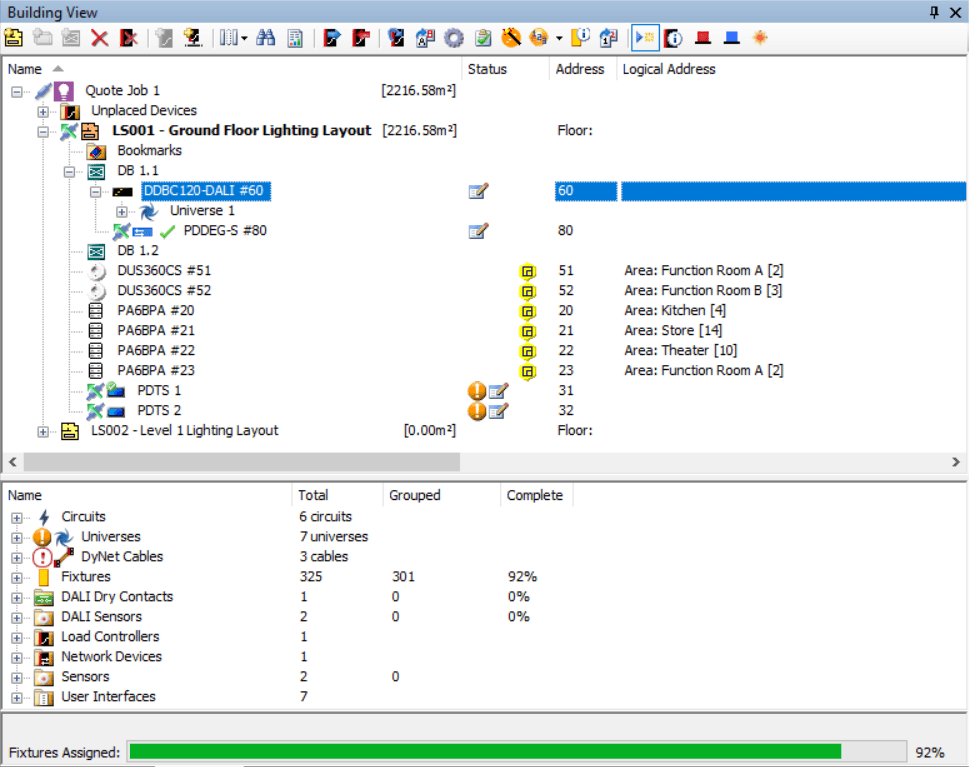The width and height of the screenshot is (969, 767).
Task: Click the yellow status badge for DUS360CS #51
Action: click(x=527, y=271)
